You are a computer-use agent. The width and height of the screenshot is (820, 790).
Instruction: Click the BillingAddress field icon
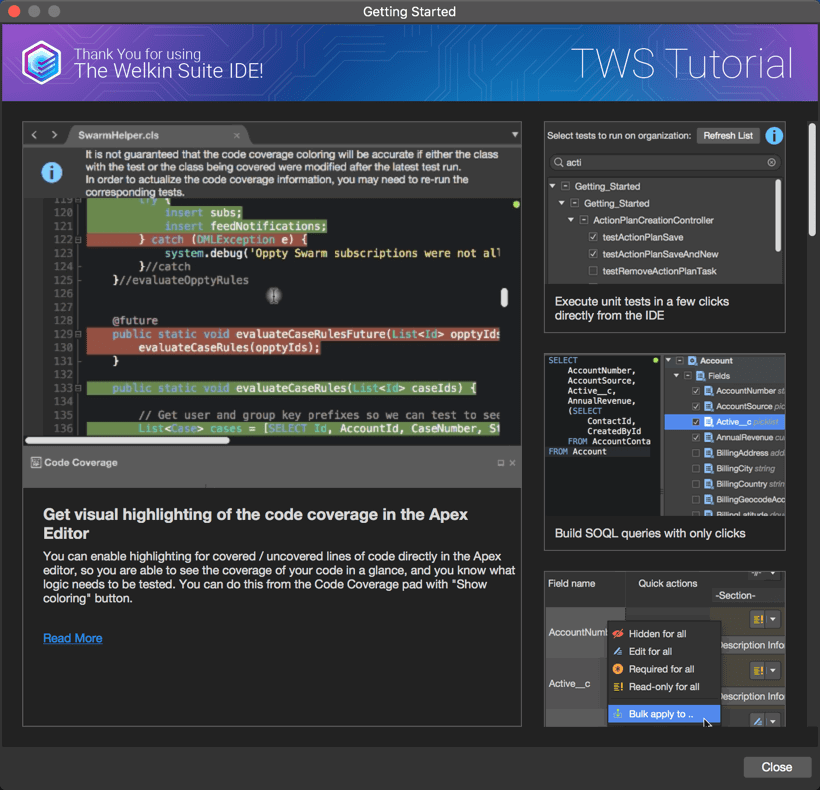coord(709,453)
